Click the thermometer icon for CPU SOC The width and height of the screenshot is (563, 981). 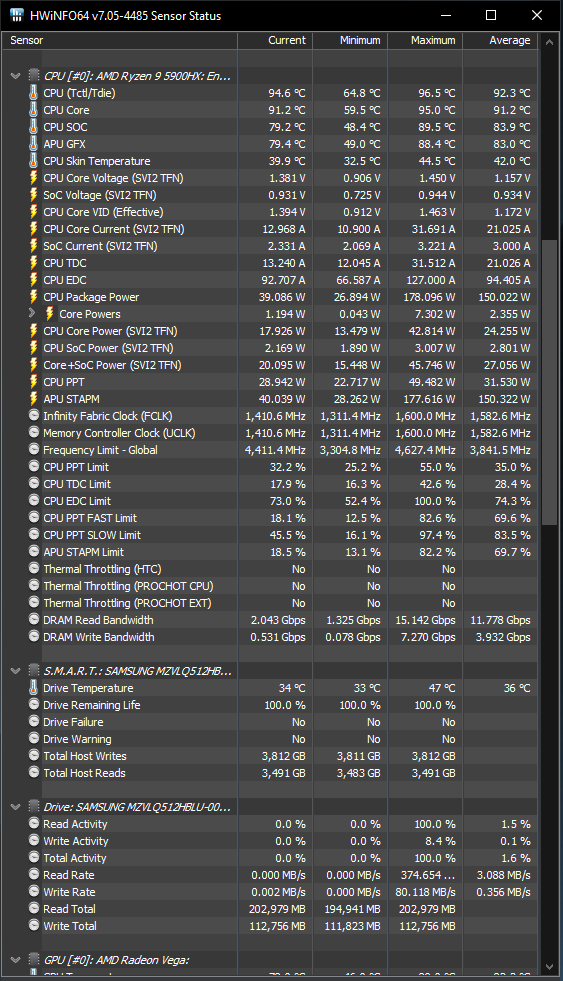[x=34, y=126]
